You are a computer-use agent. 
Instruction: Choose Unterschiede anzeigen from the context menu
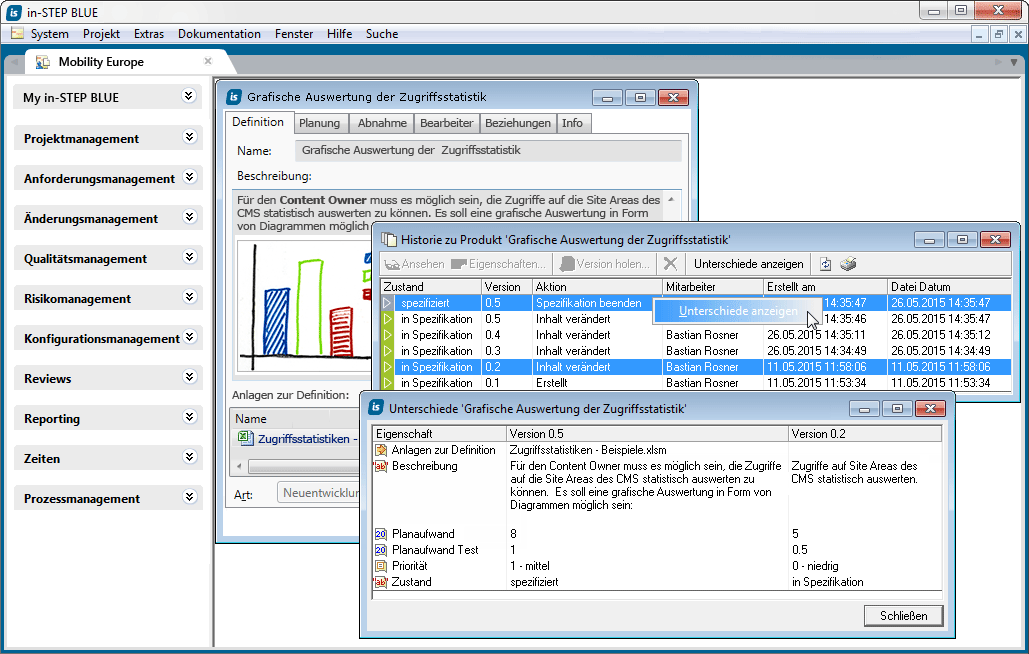pyautogui.click(x=737, y=311)
